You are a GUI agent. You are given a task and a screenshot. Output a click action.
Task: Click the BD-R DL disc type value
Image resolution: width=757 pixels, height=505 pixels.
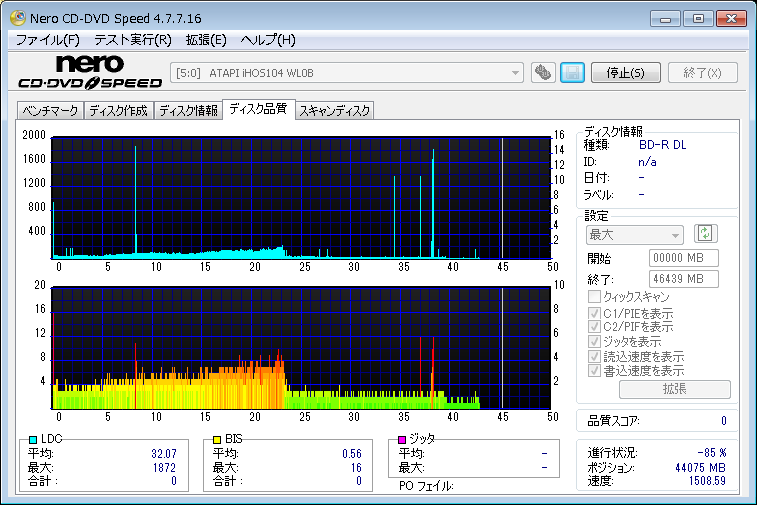point(662,145)
